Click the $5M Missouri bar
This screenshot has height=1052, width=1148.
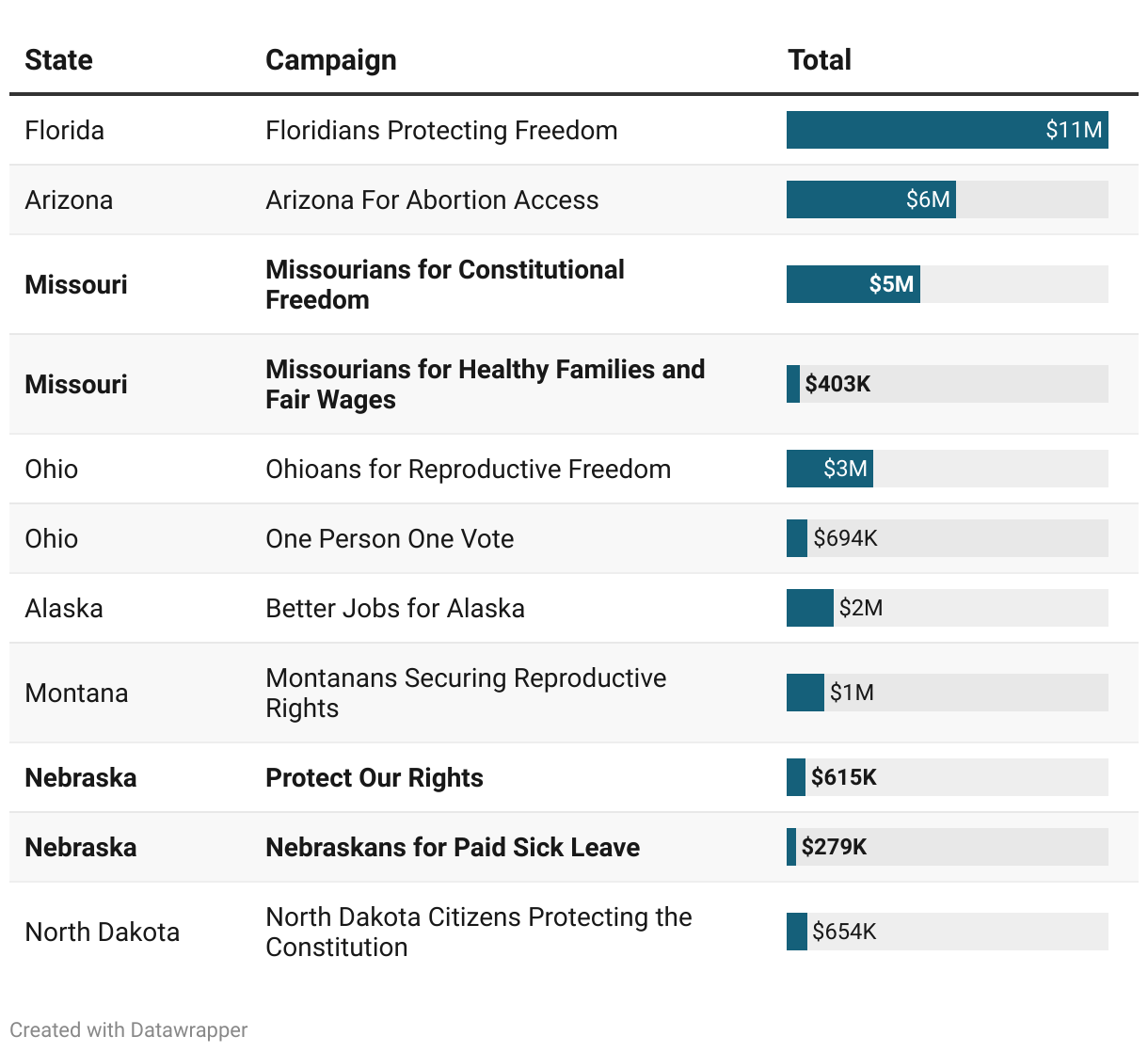click(x=853, y=284)
